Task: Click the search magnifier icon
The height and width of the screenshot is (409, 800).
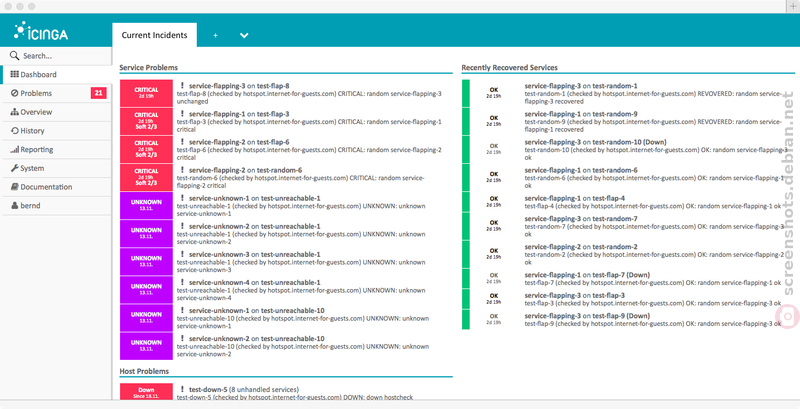Action: 14,56
